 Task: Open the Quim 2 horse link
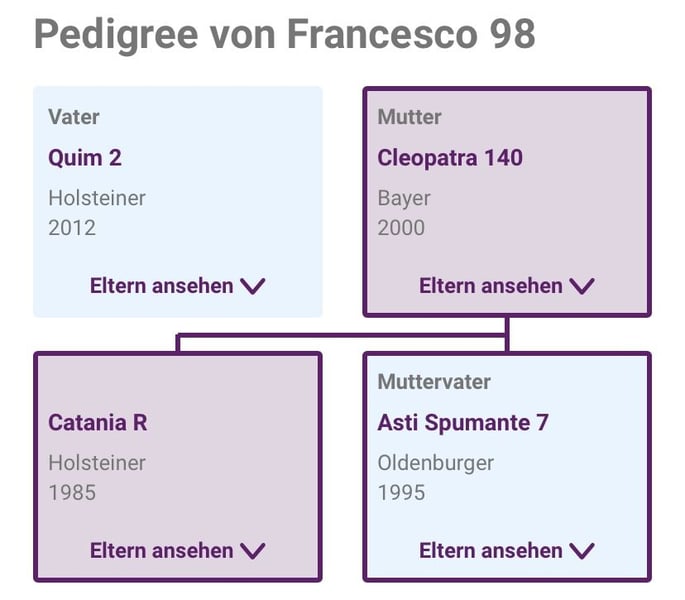click(x=85, y=158)
